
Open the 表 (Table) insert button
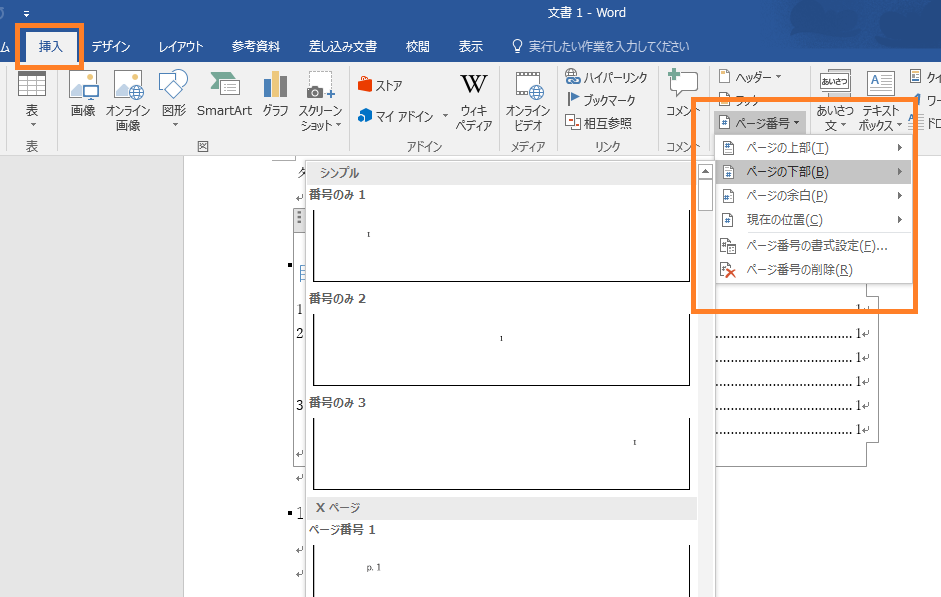[32, 99]
